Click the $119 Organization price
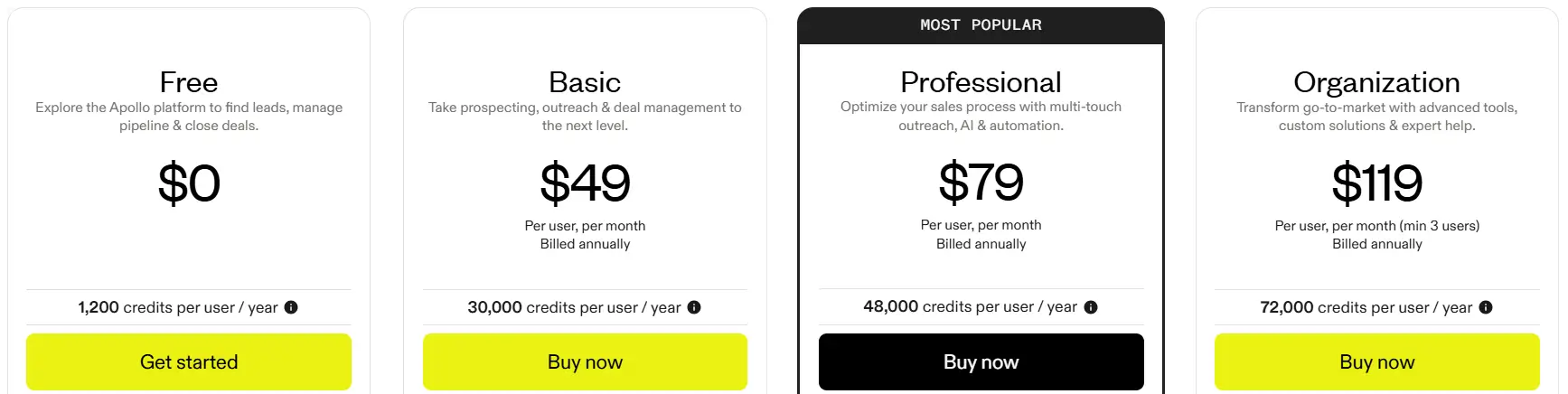1568x394 pixels. 1377,183
